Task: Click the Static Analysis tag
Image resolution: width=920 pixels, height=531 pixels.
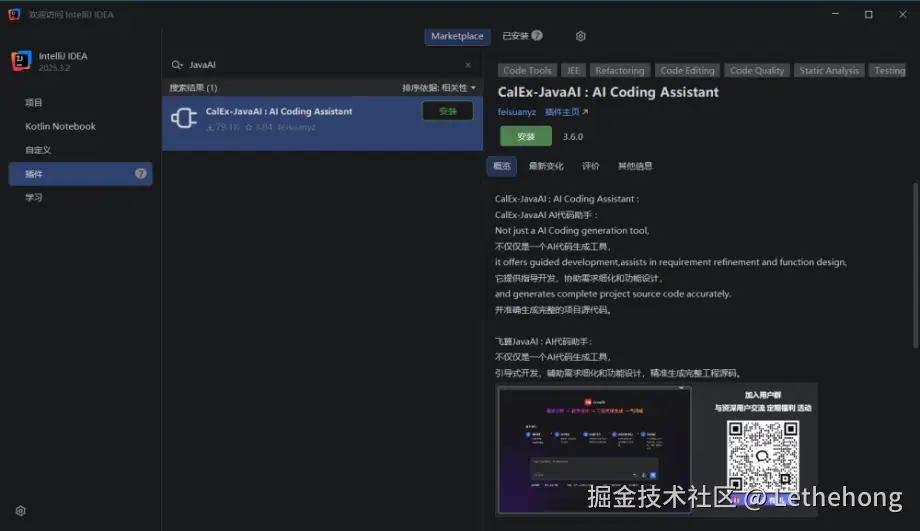Action: [x=828, y=70]
